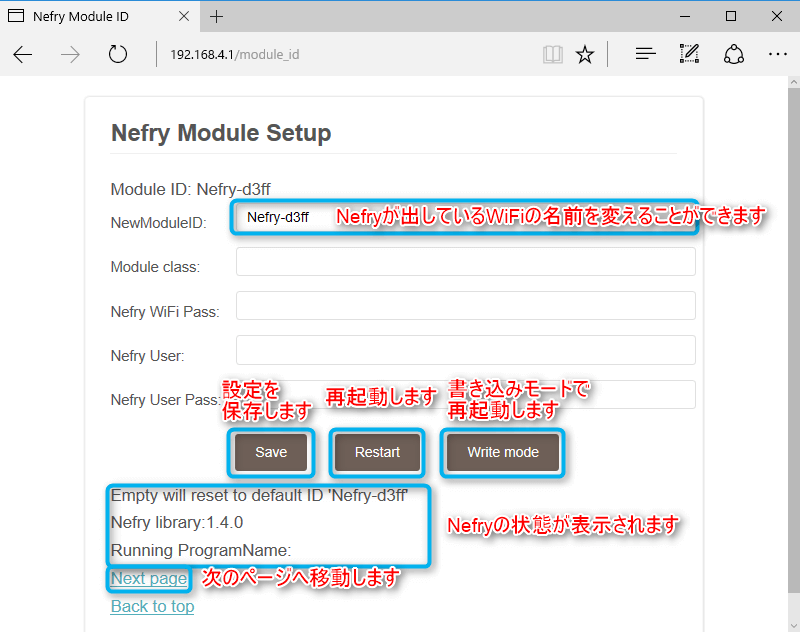Viewport: 800px width, 632px height.
Task: Add page to favorites star icon
Action: (x=585, y=54)
